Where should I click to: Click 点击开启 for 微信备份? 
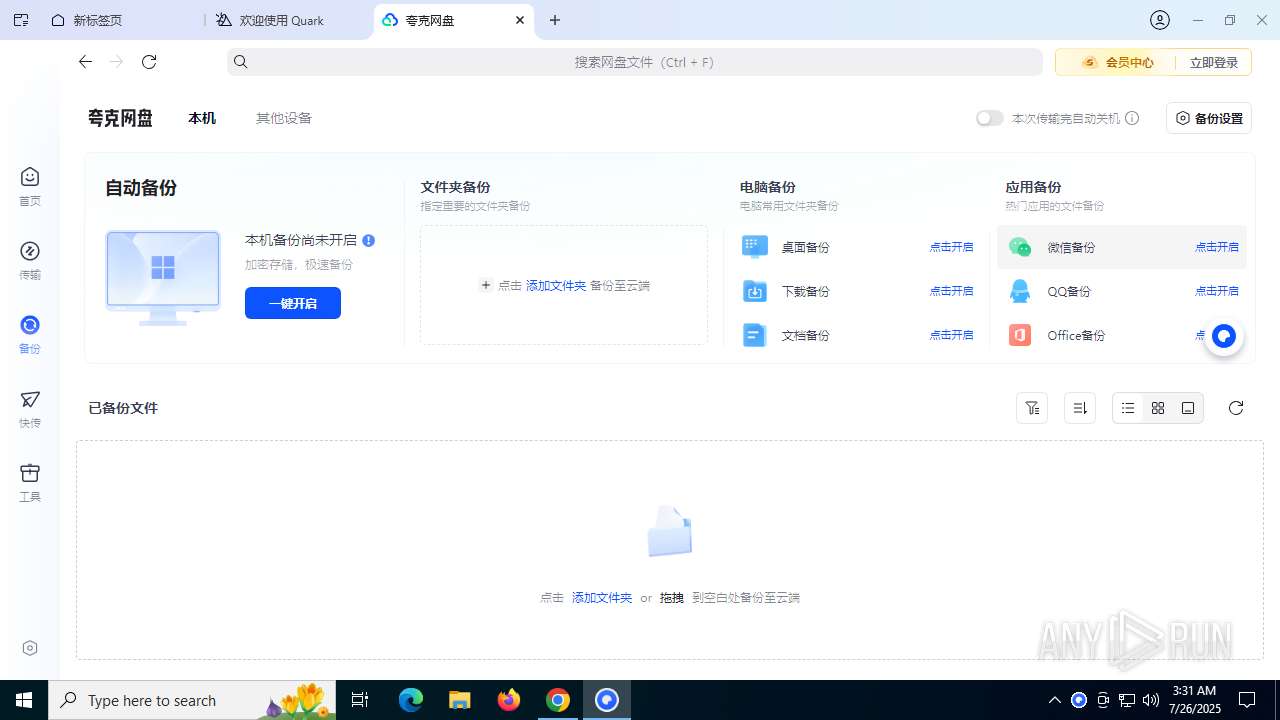click(x=1217, y=247)
